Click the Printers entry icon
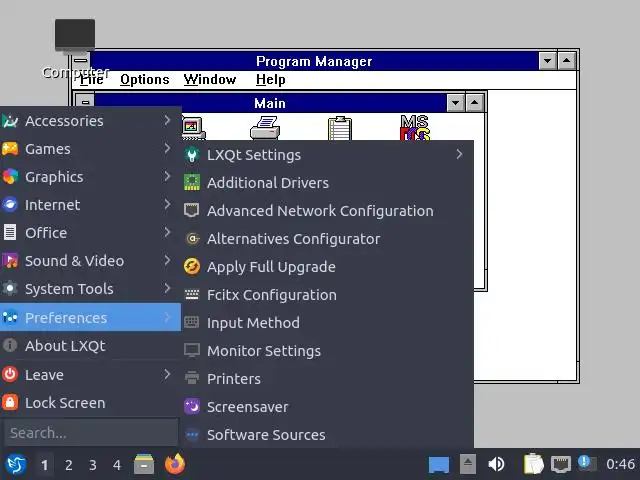 click(192, 378)
